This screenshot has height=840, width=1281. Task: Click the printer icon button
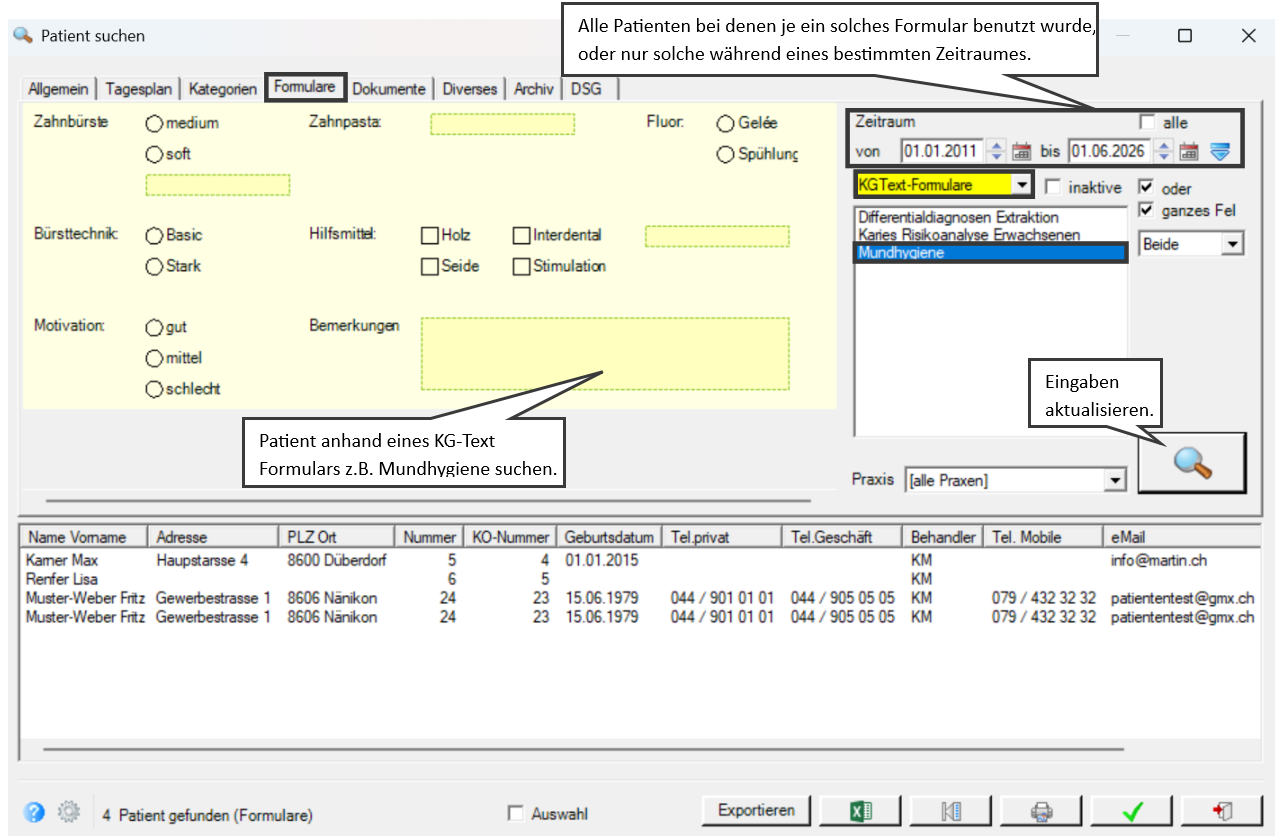tap(1042, 811)
